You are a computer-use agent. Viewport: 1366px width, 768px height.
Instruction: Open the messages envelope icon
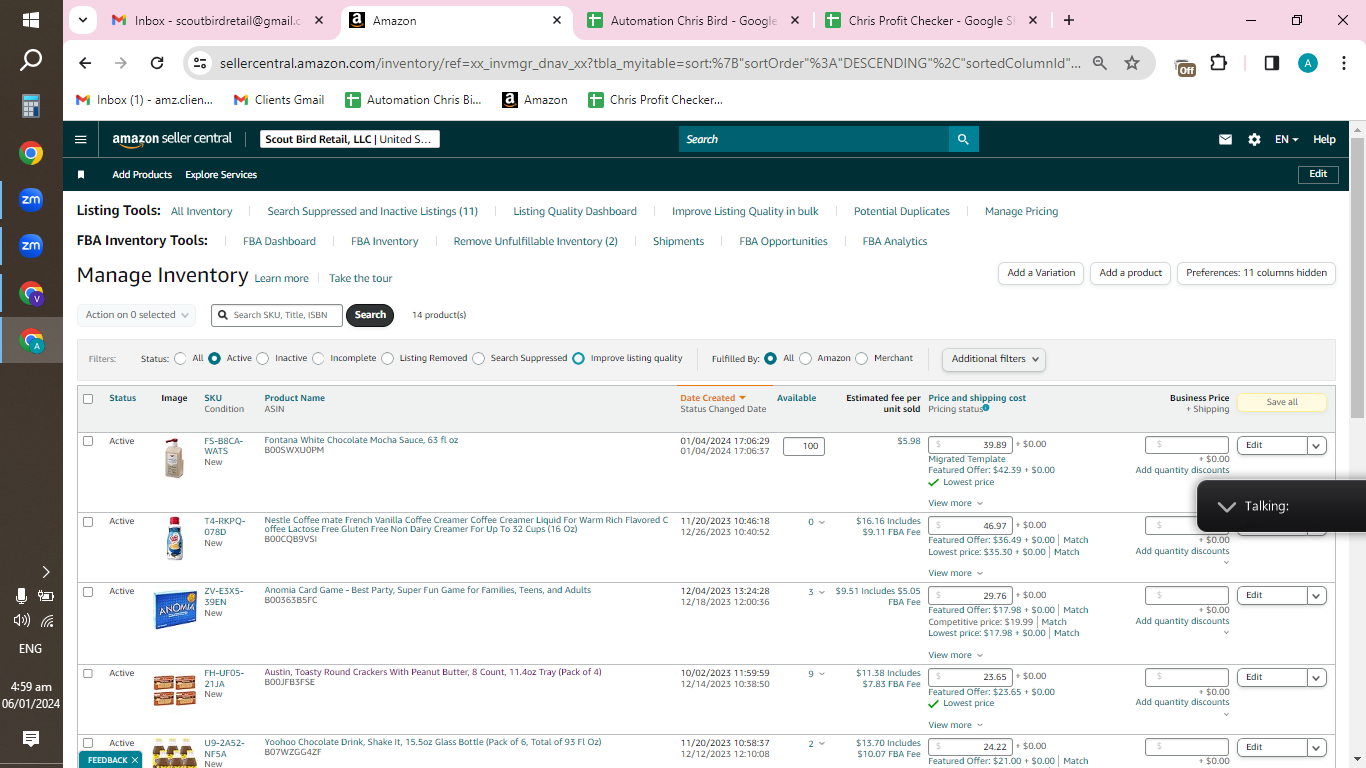point(1225,140)
